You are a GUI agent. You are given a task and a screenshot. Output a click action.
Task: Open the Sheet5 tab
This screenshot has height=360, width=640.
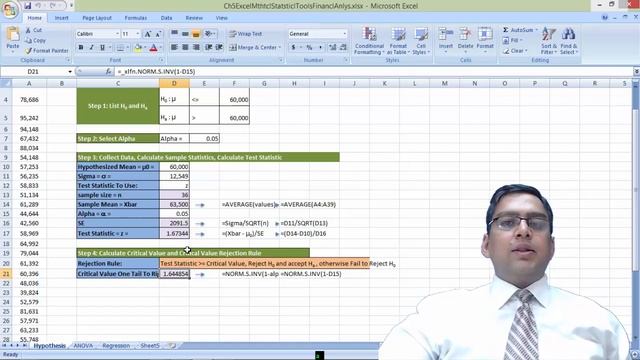coord(150,346)
